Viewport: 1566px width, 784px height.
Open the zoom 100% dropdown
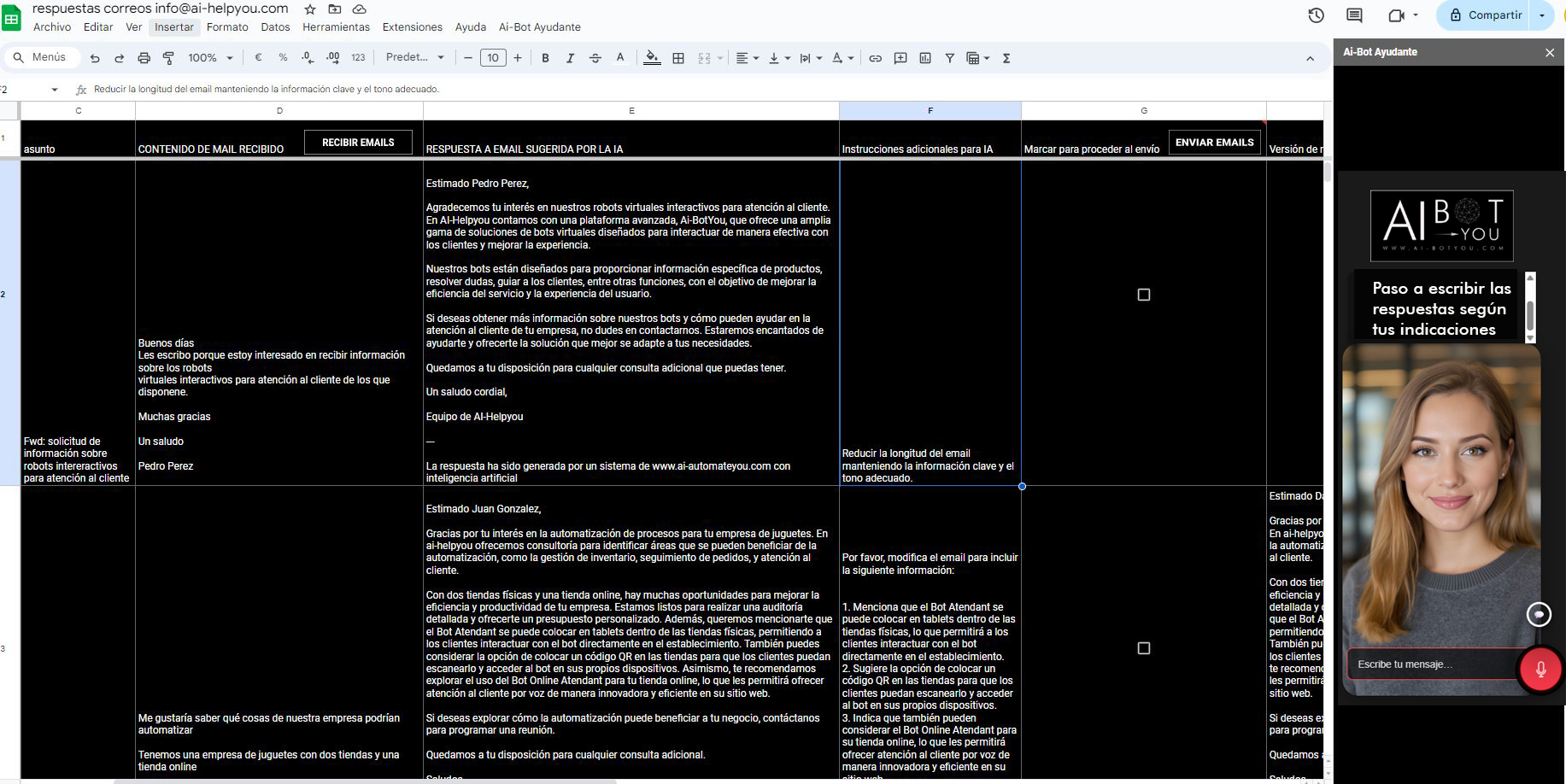[x=210, y=58]
